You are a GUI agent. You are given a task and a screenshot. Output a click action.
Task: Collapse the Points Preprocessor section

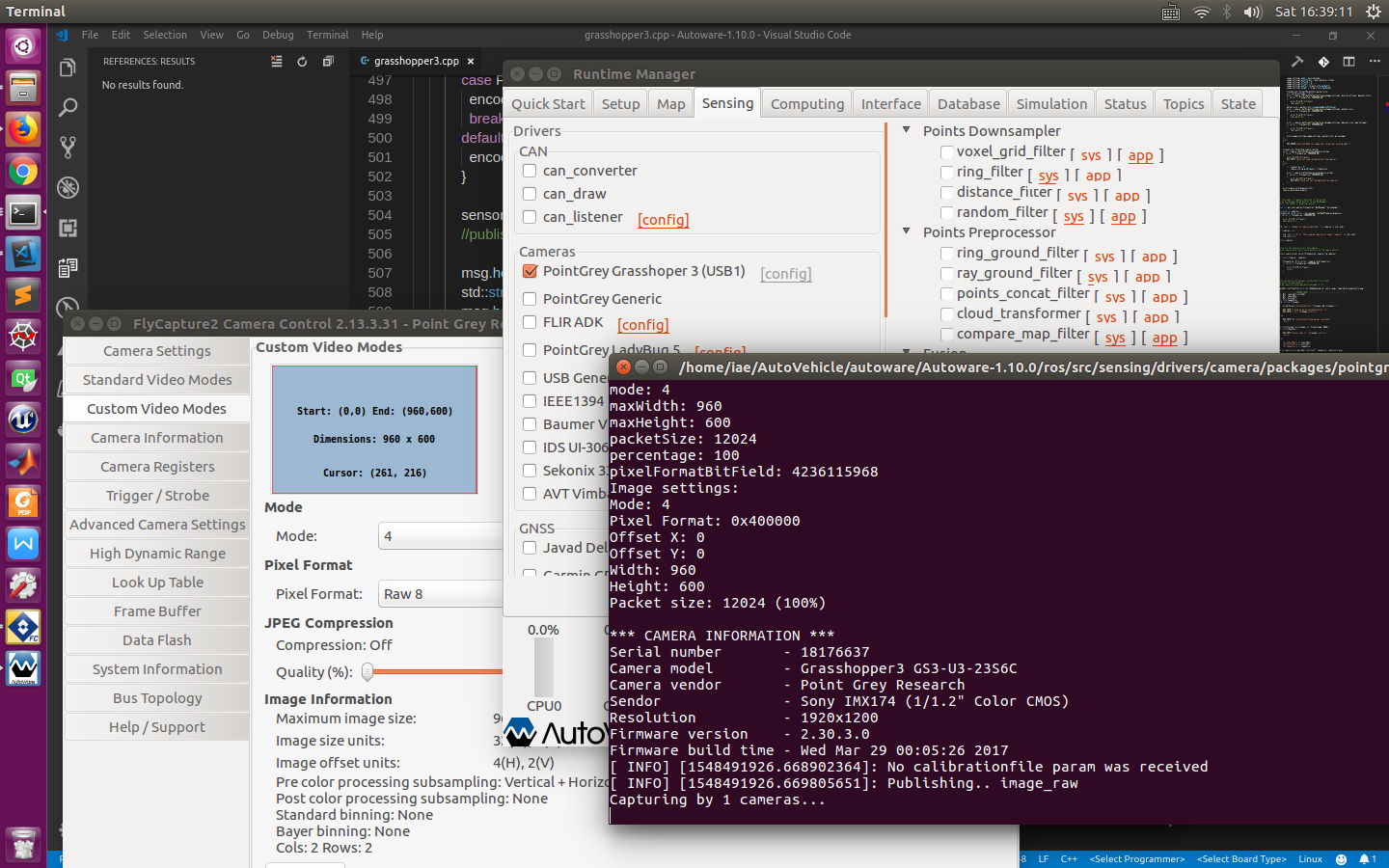[906, 231]
